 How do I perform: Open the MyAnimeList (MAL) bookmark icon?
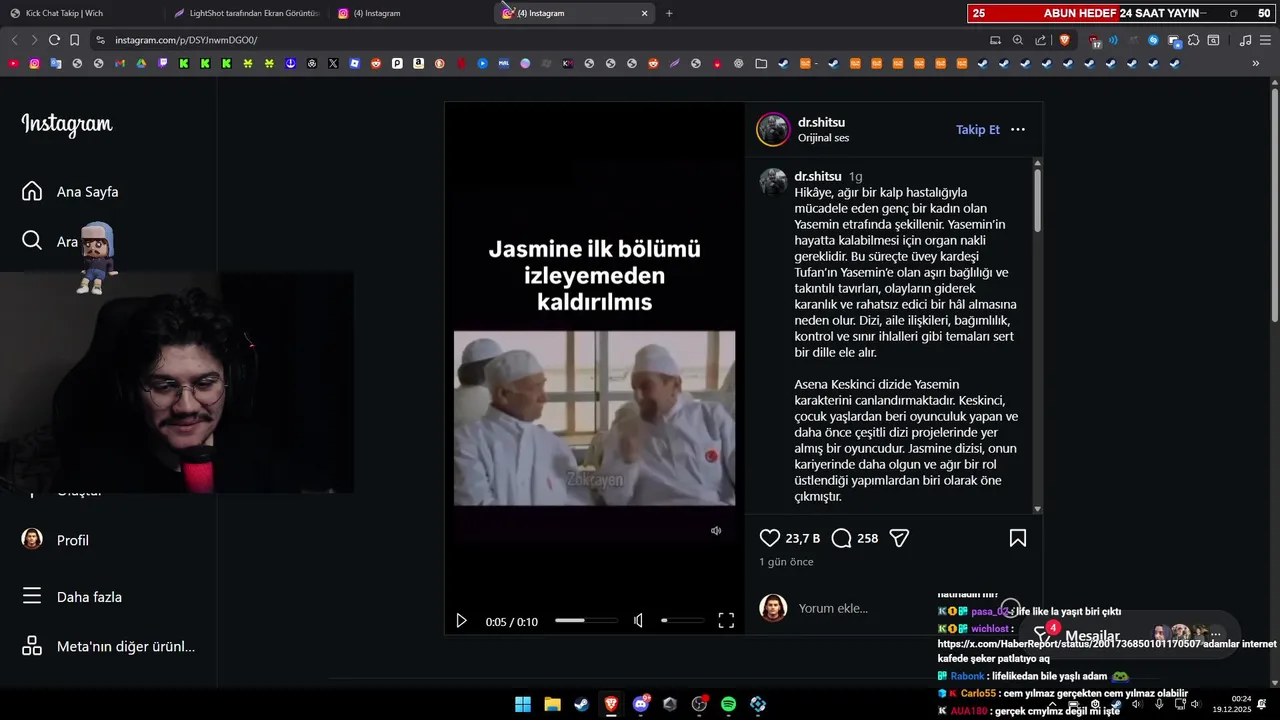tap(503, 63)
